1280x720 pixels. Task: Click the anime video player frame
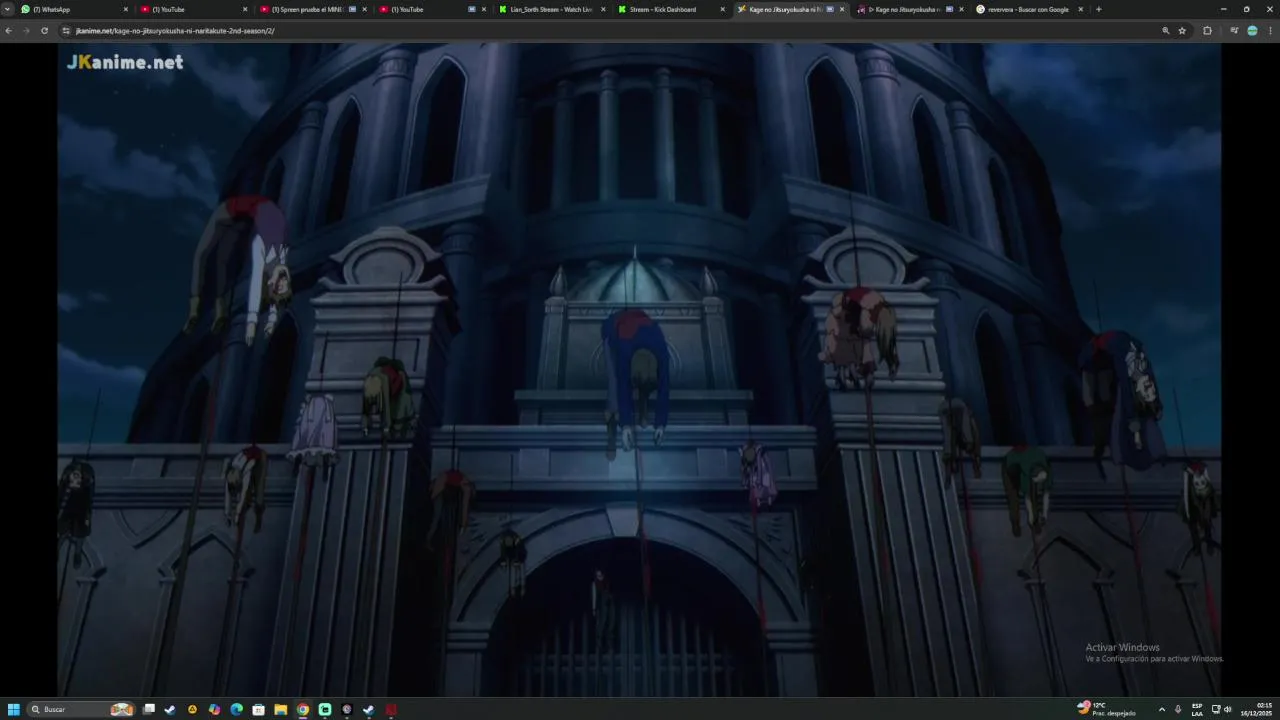[x=639, y=370]
